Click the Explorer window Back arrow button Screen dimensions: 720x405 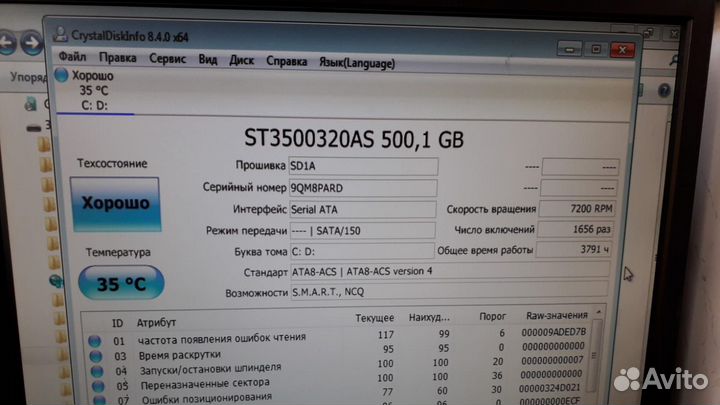(x=8, y=43)
